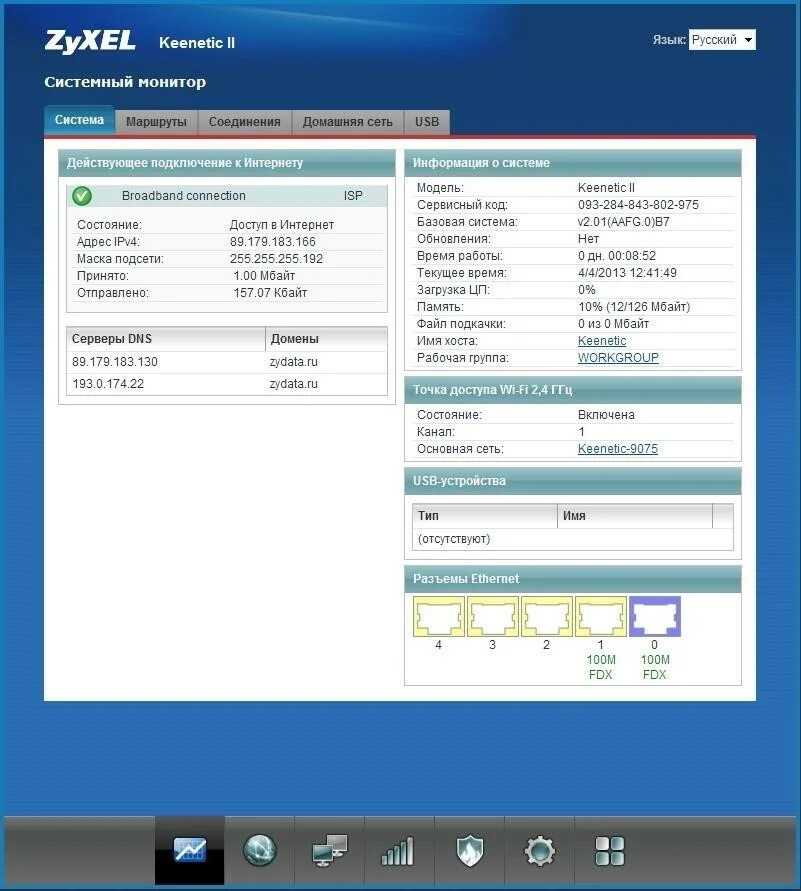Open the WORKGROUP link
This screenshot has height=891, width=801.
click(x=618, y=358)
